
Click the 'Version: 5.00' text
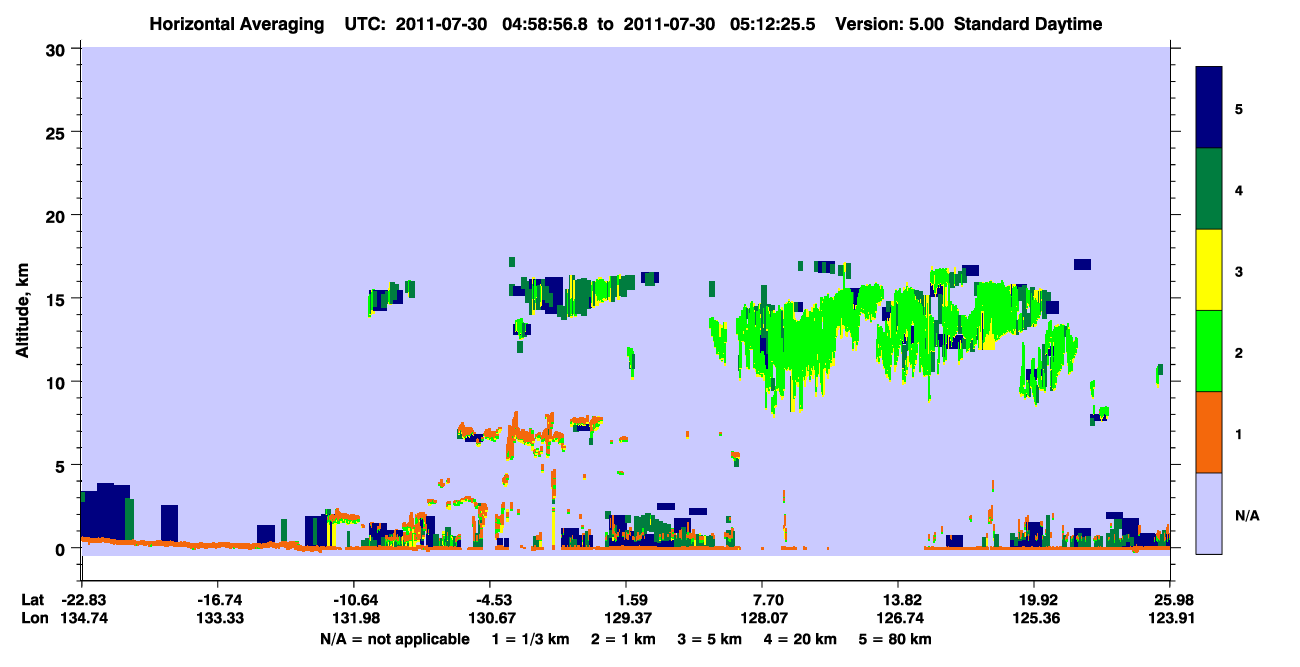tap(892, 24)
